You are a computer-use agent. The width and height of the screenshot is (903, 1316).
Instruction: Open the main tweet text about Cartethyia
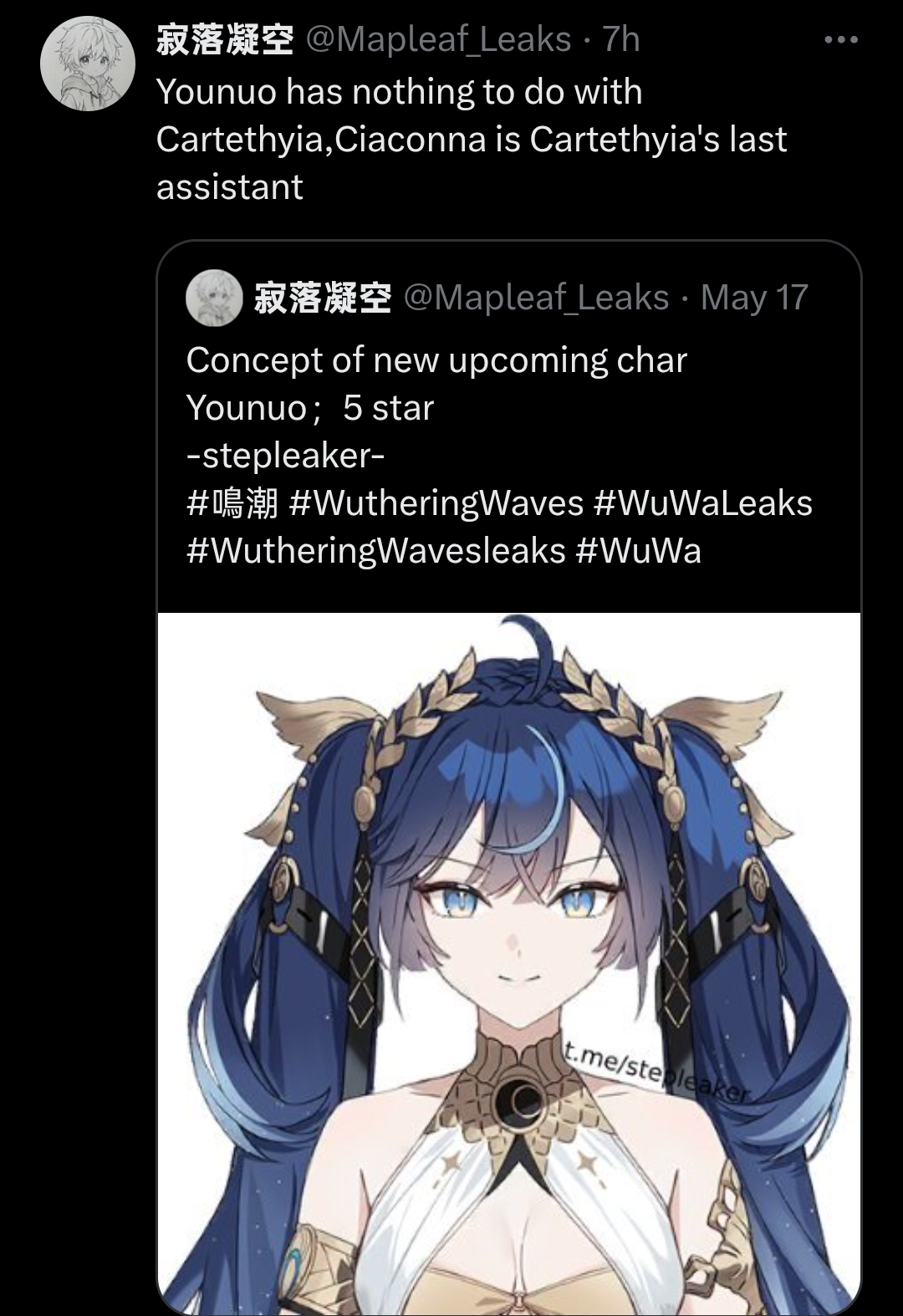(472, 139)
